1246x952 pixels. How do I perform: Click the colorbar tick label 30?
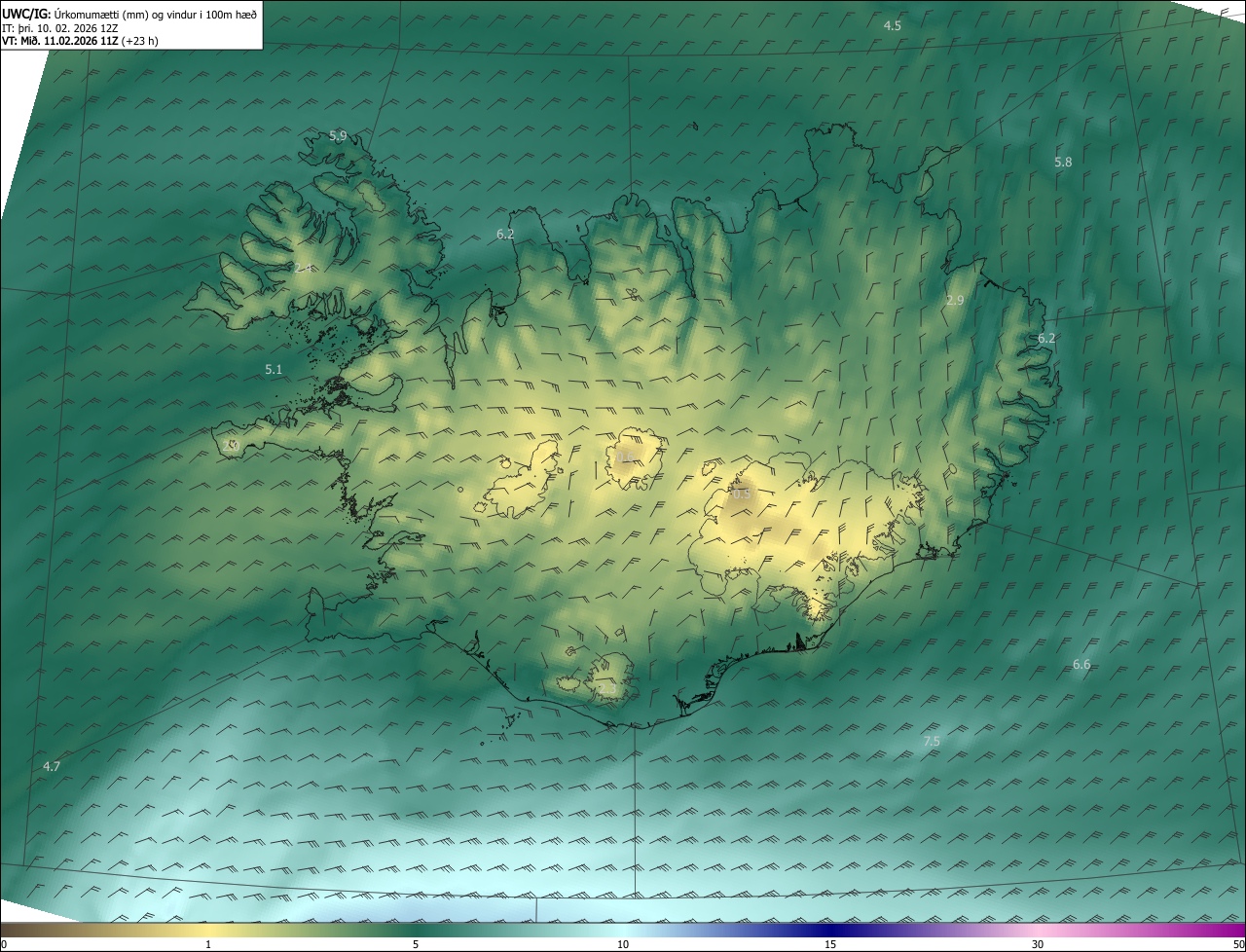coord(1038,944)
